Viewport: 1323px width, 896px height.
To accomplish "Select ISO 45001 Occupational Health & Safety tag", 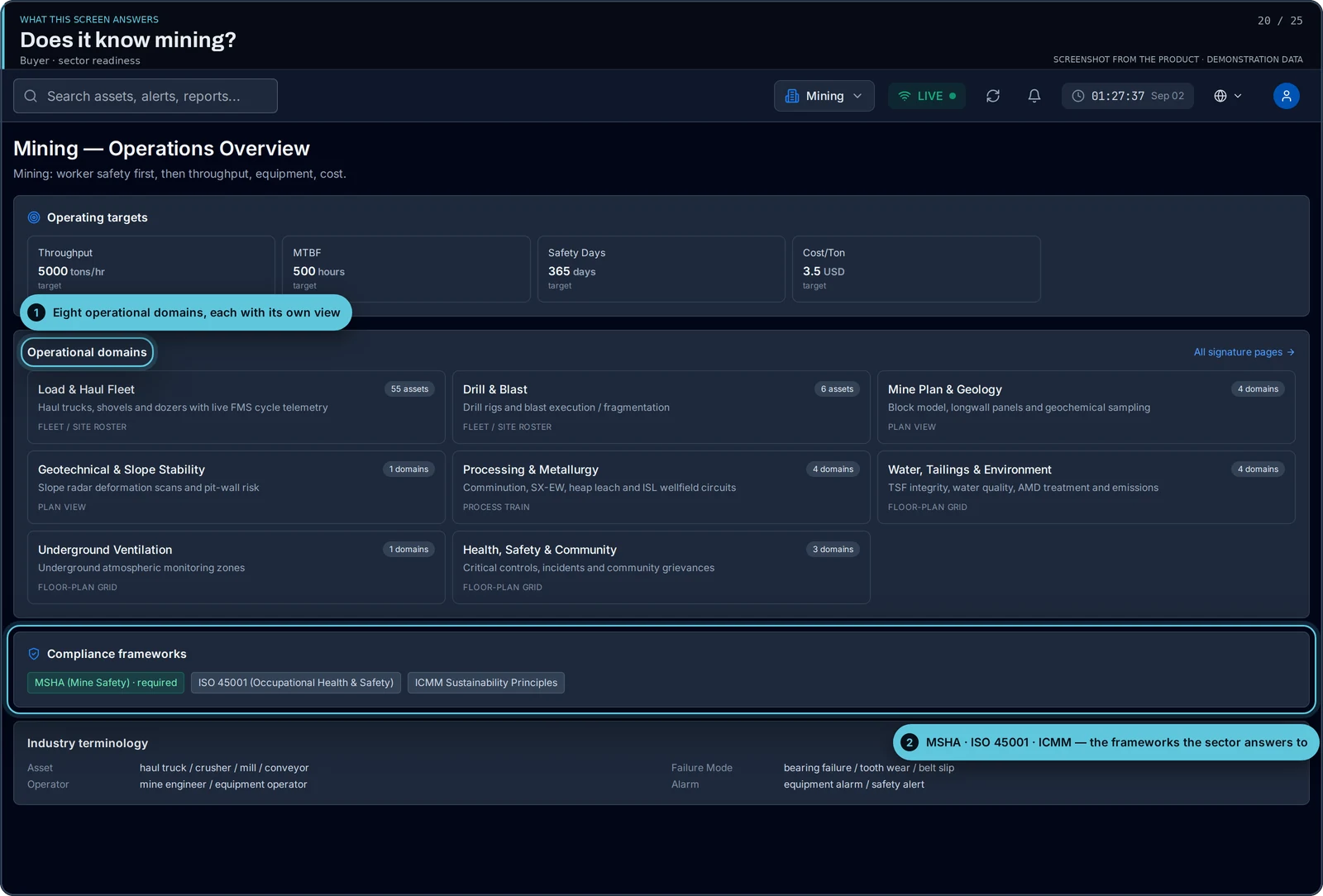I will click(296, 683).
